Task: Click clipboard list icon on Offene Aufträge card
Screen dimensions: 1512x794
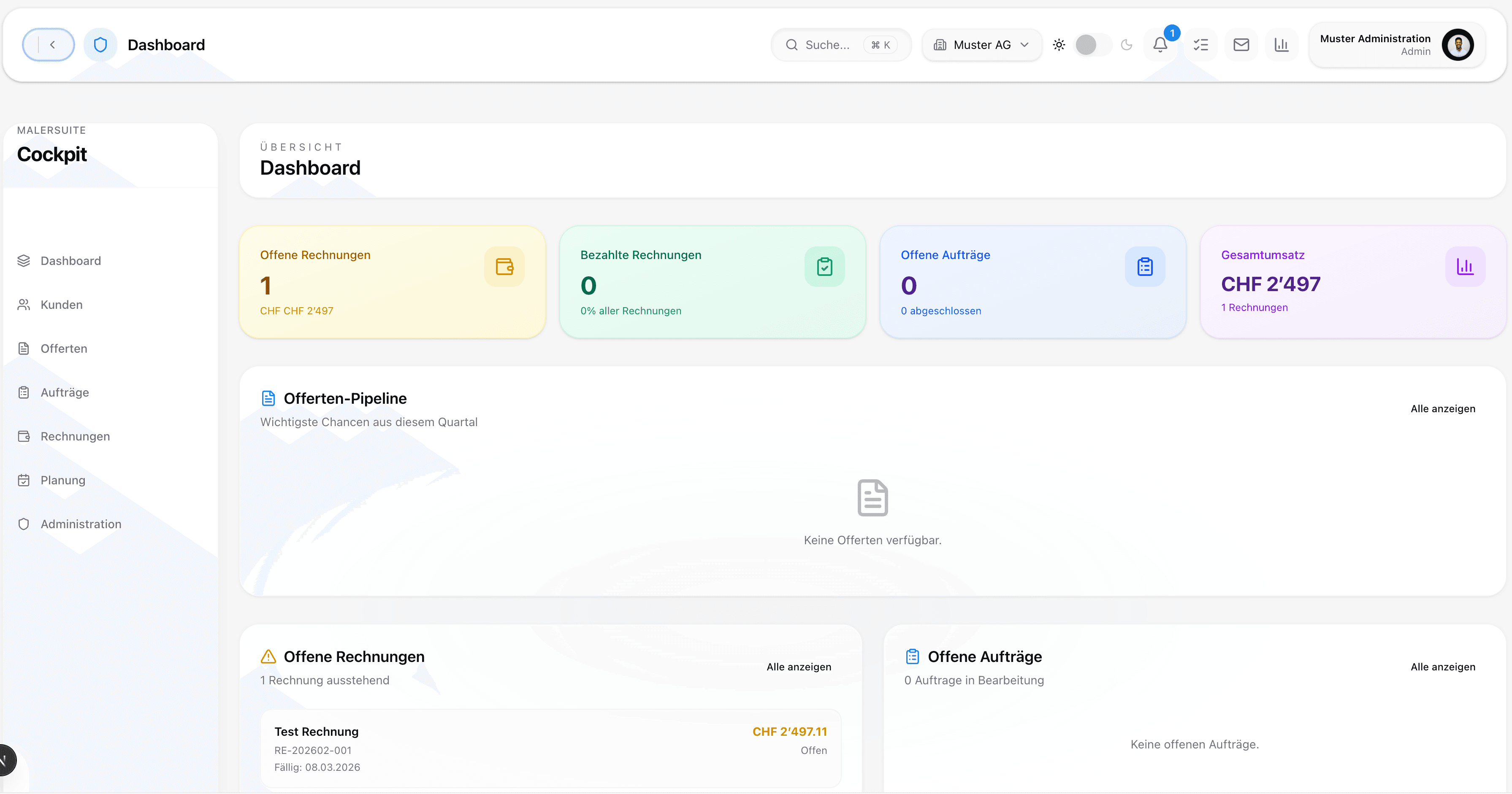Action: 1145,267
